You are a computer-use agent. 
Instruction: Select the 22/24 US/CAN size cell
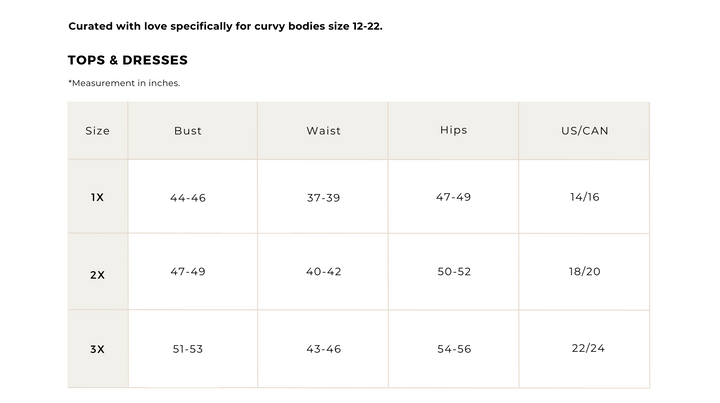(x=588, y=348)
